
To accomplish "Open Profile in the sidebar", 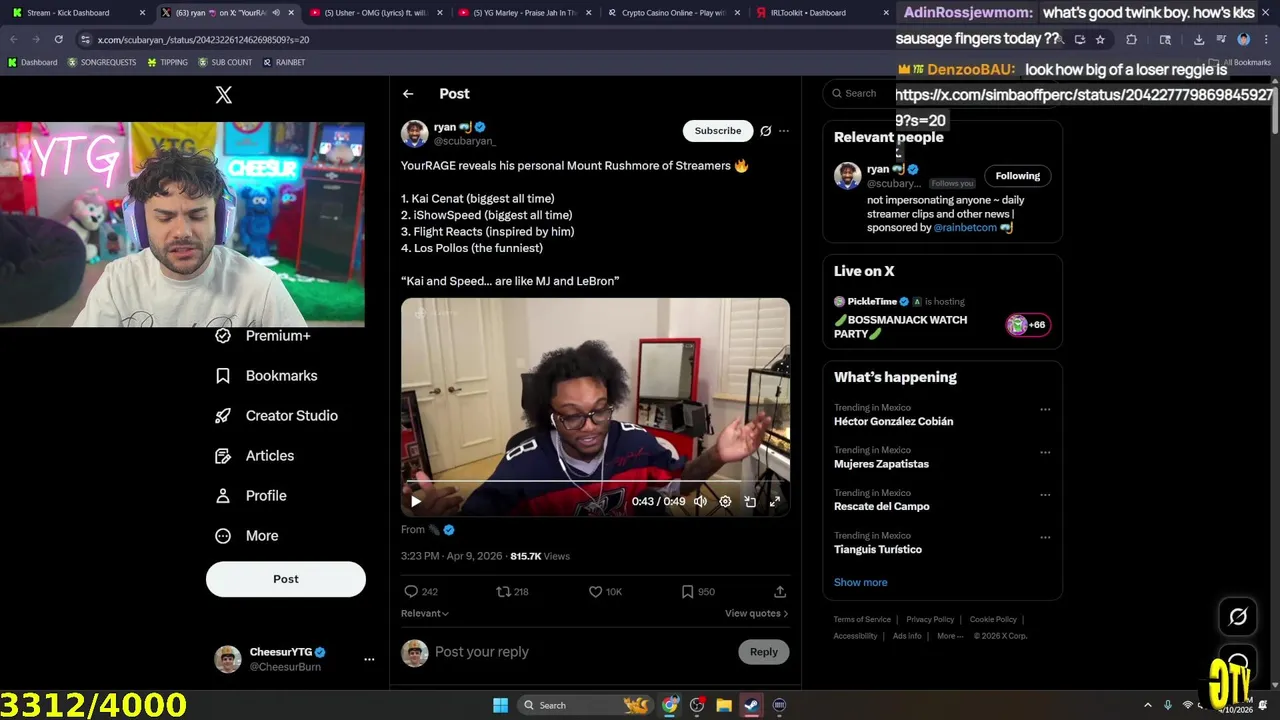I will (x=251, y=496).
